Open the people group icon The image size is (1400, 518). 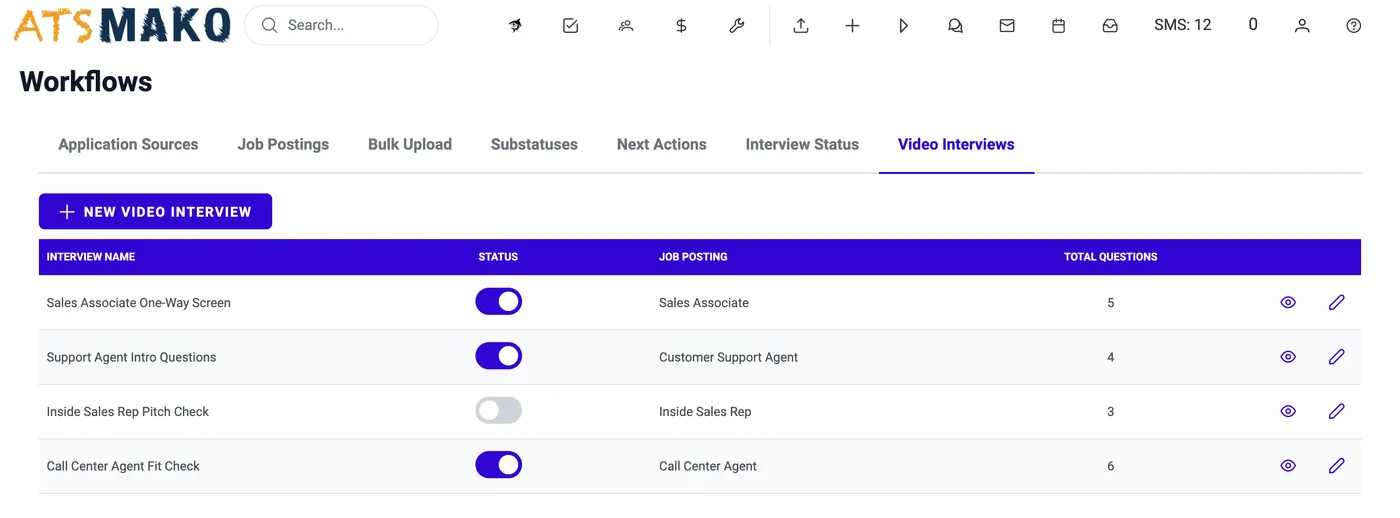point(626,26)
